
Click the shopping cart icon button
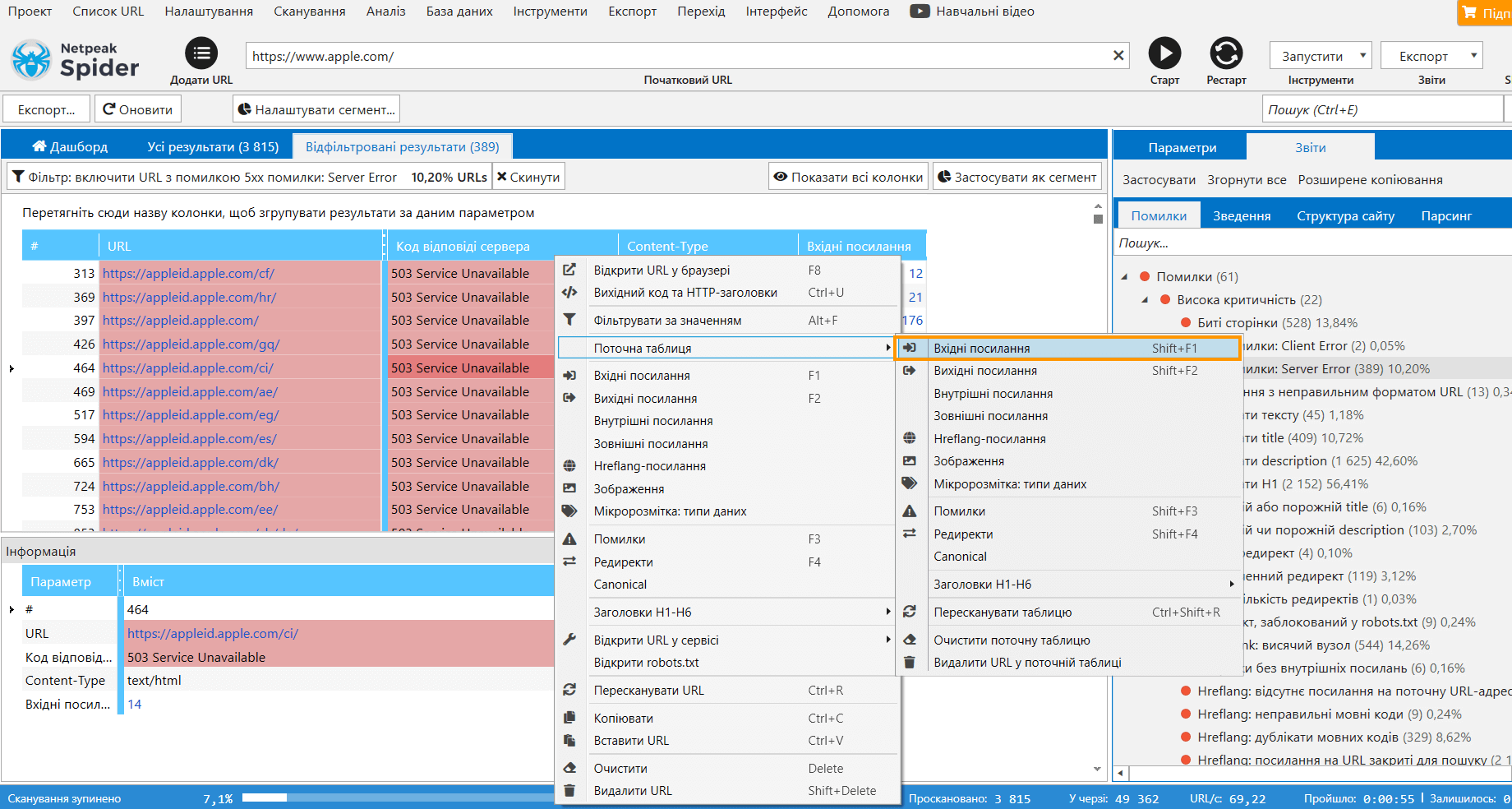(1469, 12)
